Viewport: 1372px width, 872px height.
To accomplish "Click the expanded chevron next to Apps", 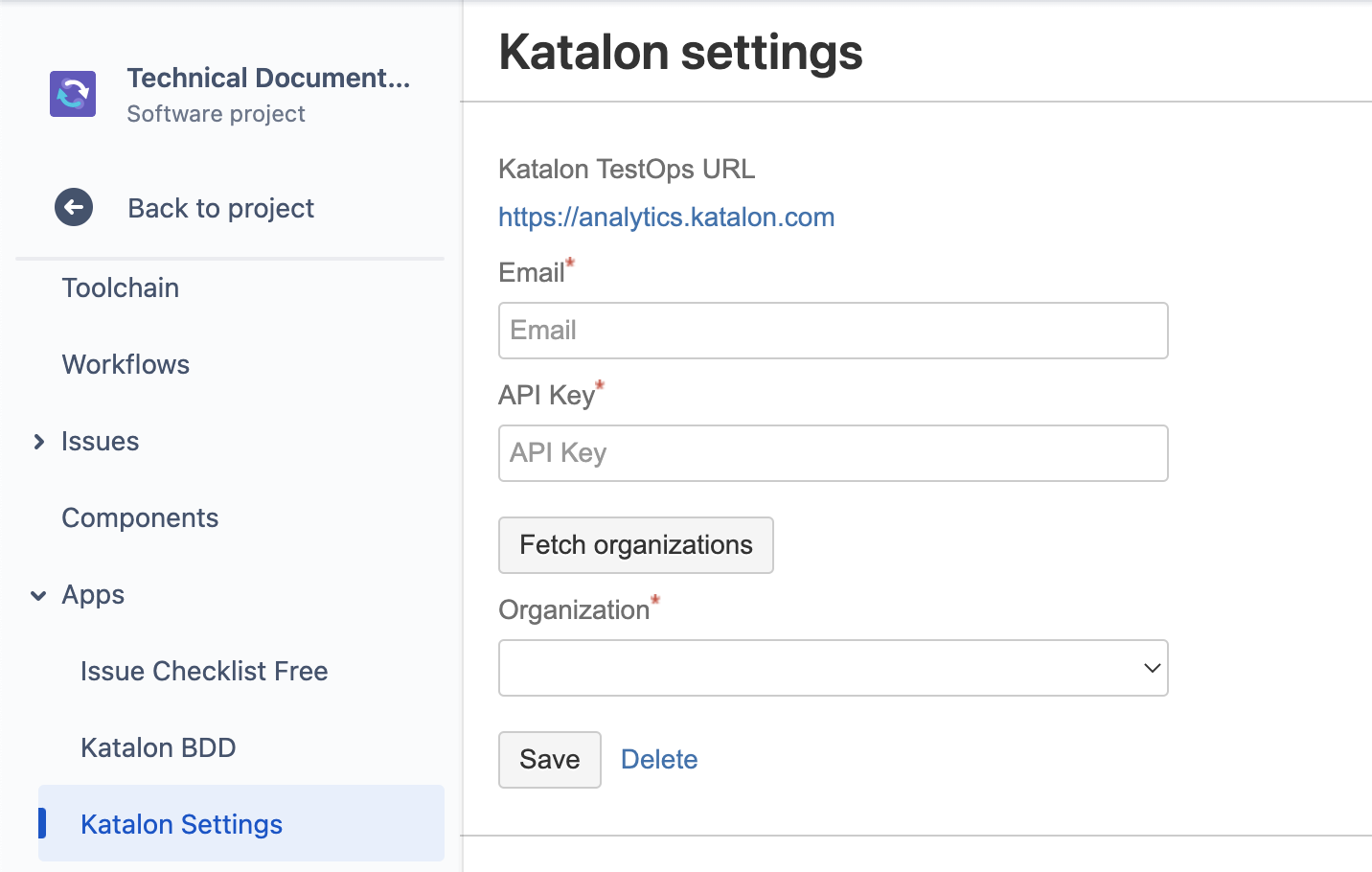I will pos(37,595).
